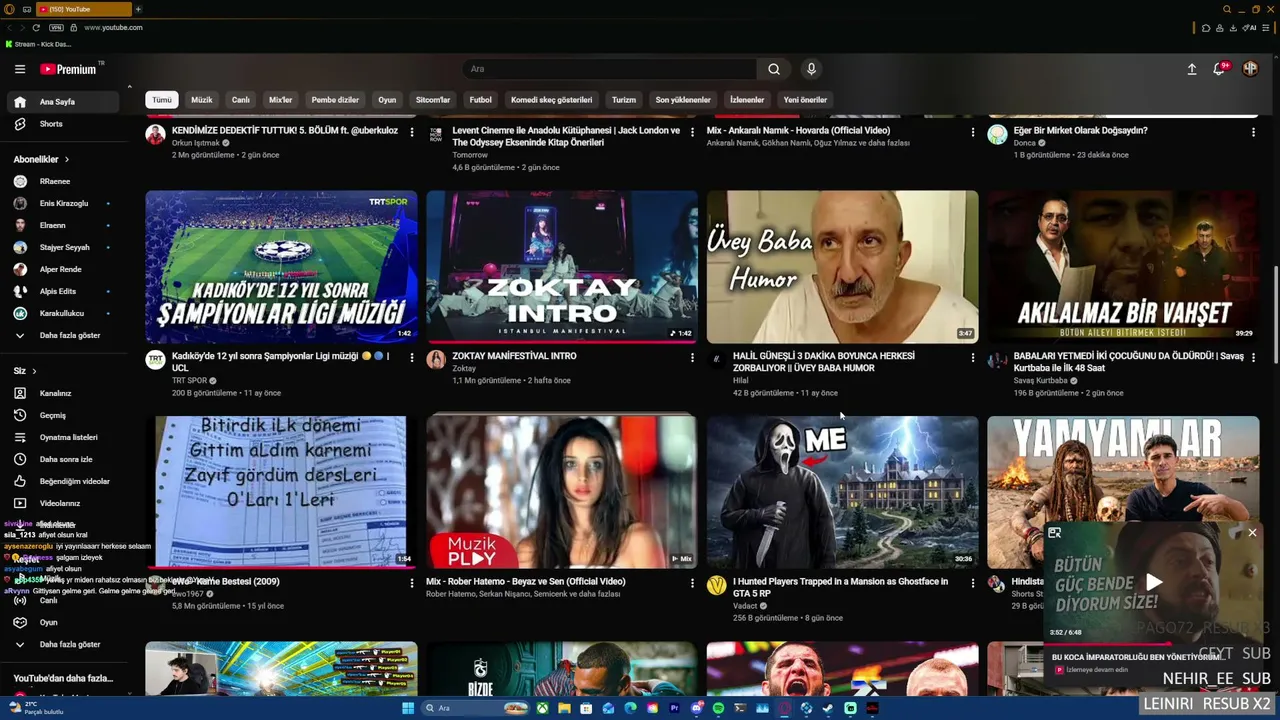
Task: Select the Komedi skeç gösterileri chip
Action: click(552, 100)
